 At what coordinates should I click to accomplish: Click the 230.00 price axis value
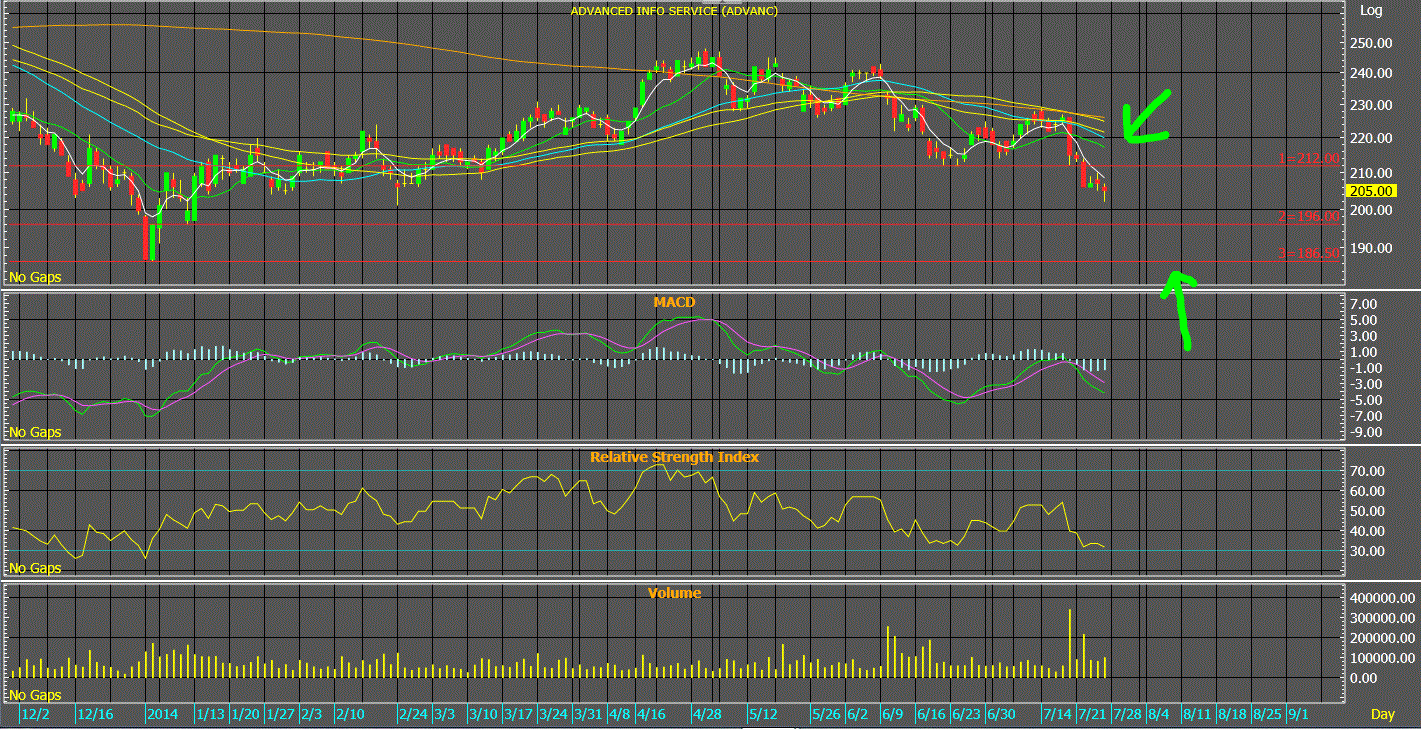coord(1372,105)
